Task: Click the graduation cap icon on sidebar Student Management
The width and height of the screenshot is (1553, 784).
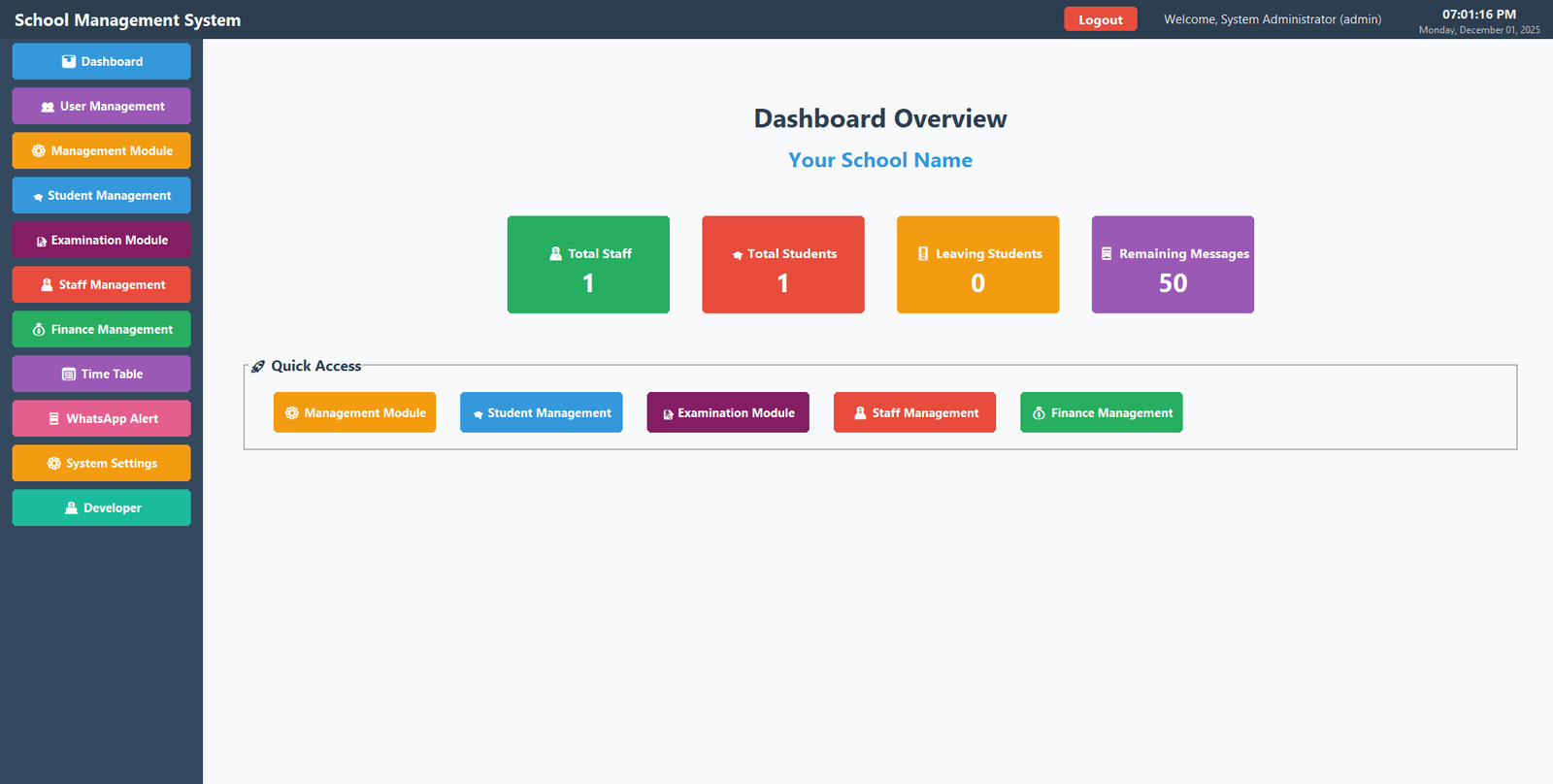Action: point(38,196)
